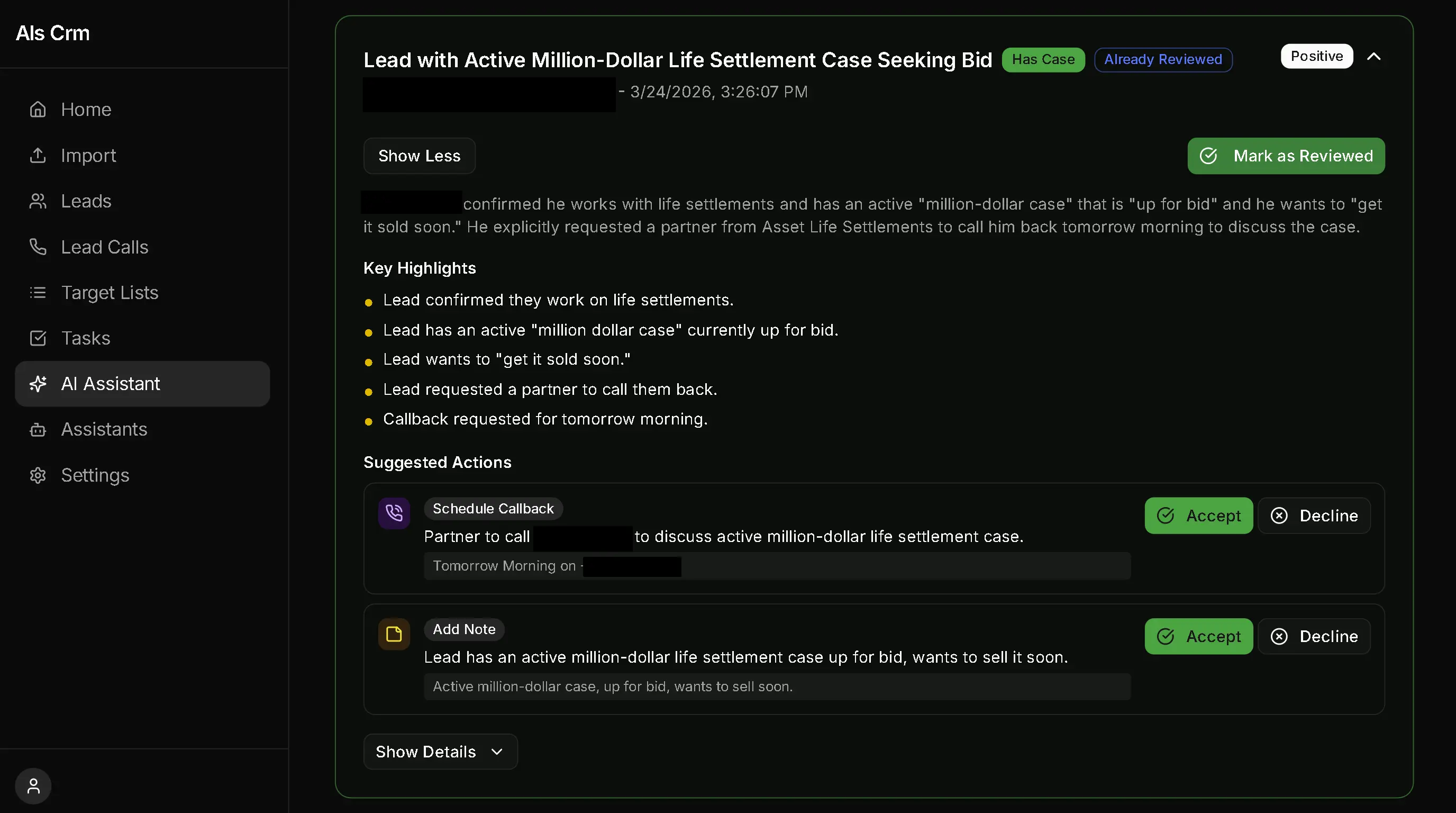Expand Show Details section
1456x813 pixels.
point(440,751)
